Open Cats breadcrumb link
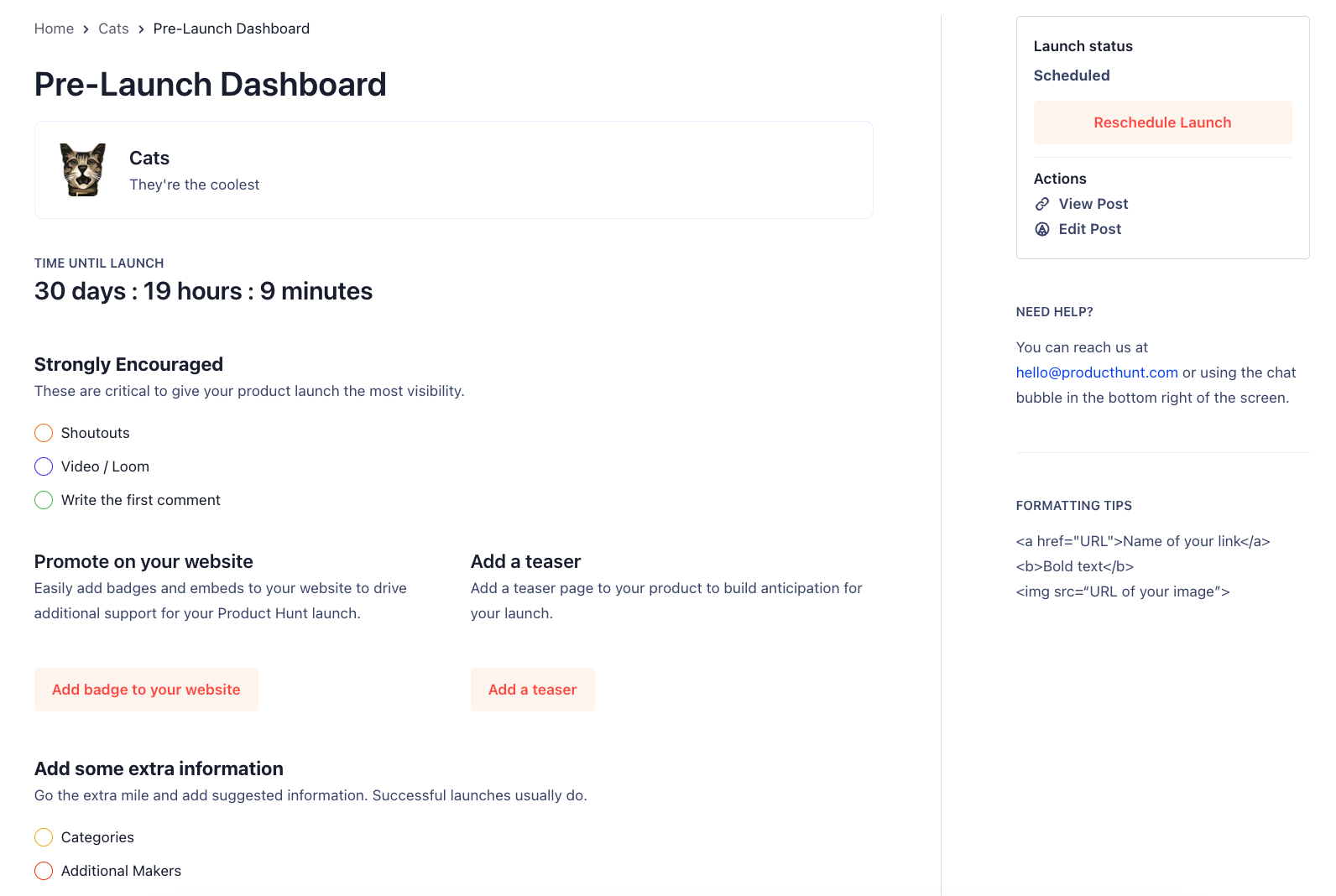The width and height of the screenshot is (1336, 896). [x=113, y=29]
